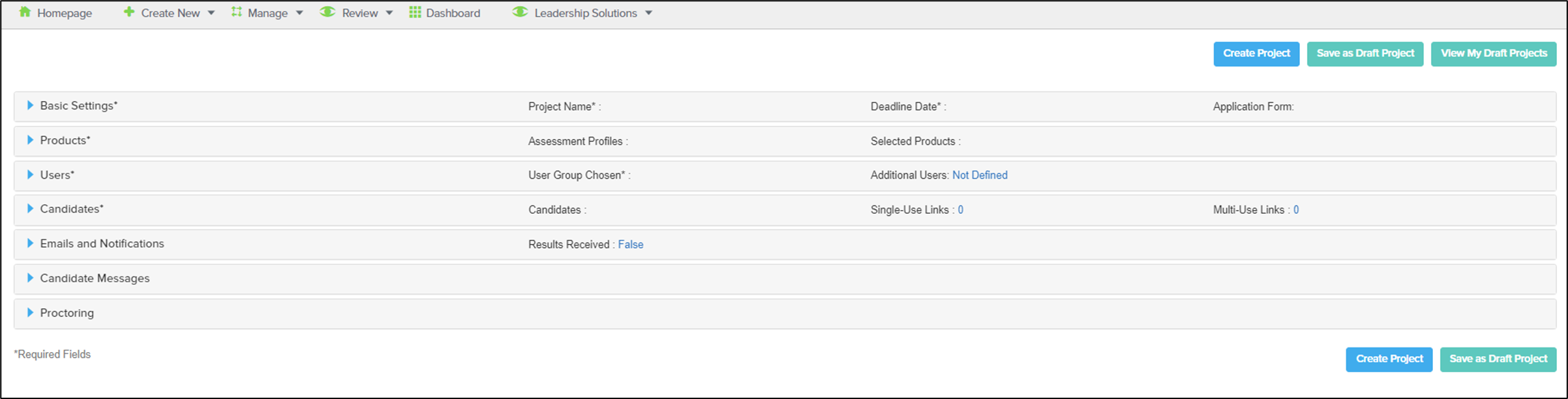
Task: Click the green grid Dashboard icon
Action: (415, 12)
